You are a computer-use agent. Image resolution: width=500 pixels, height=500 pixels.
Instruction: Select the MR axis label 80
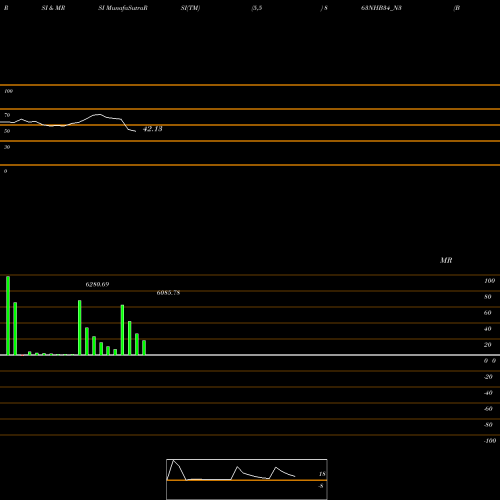coord(488,297)
